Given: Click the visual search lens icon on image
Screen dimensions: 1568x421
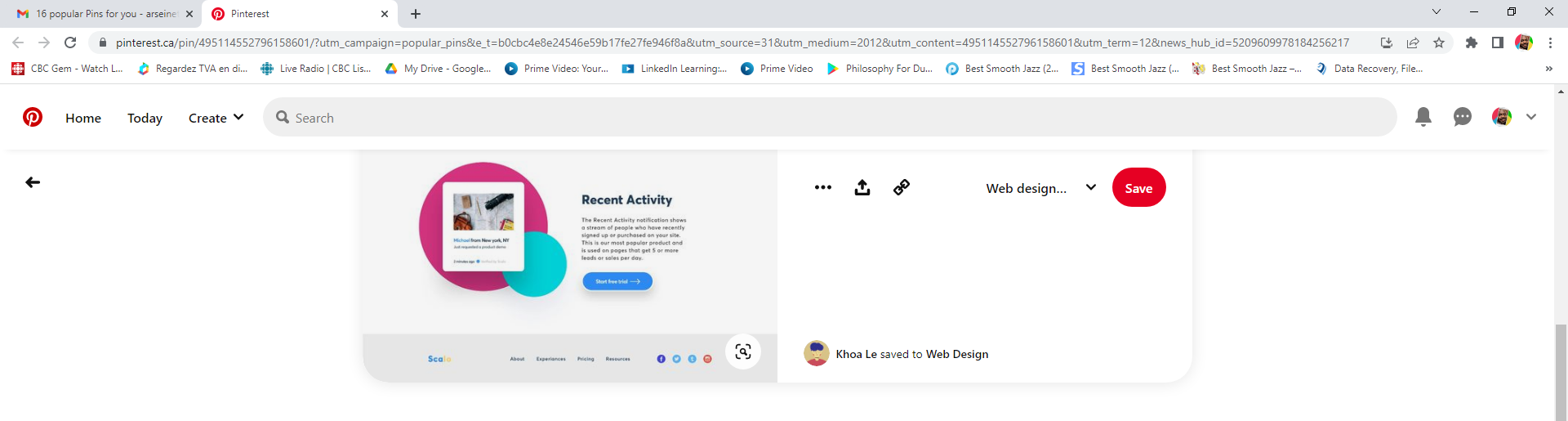Looking at the screenshot, I should pyautogui.click(x=742, y=352).
